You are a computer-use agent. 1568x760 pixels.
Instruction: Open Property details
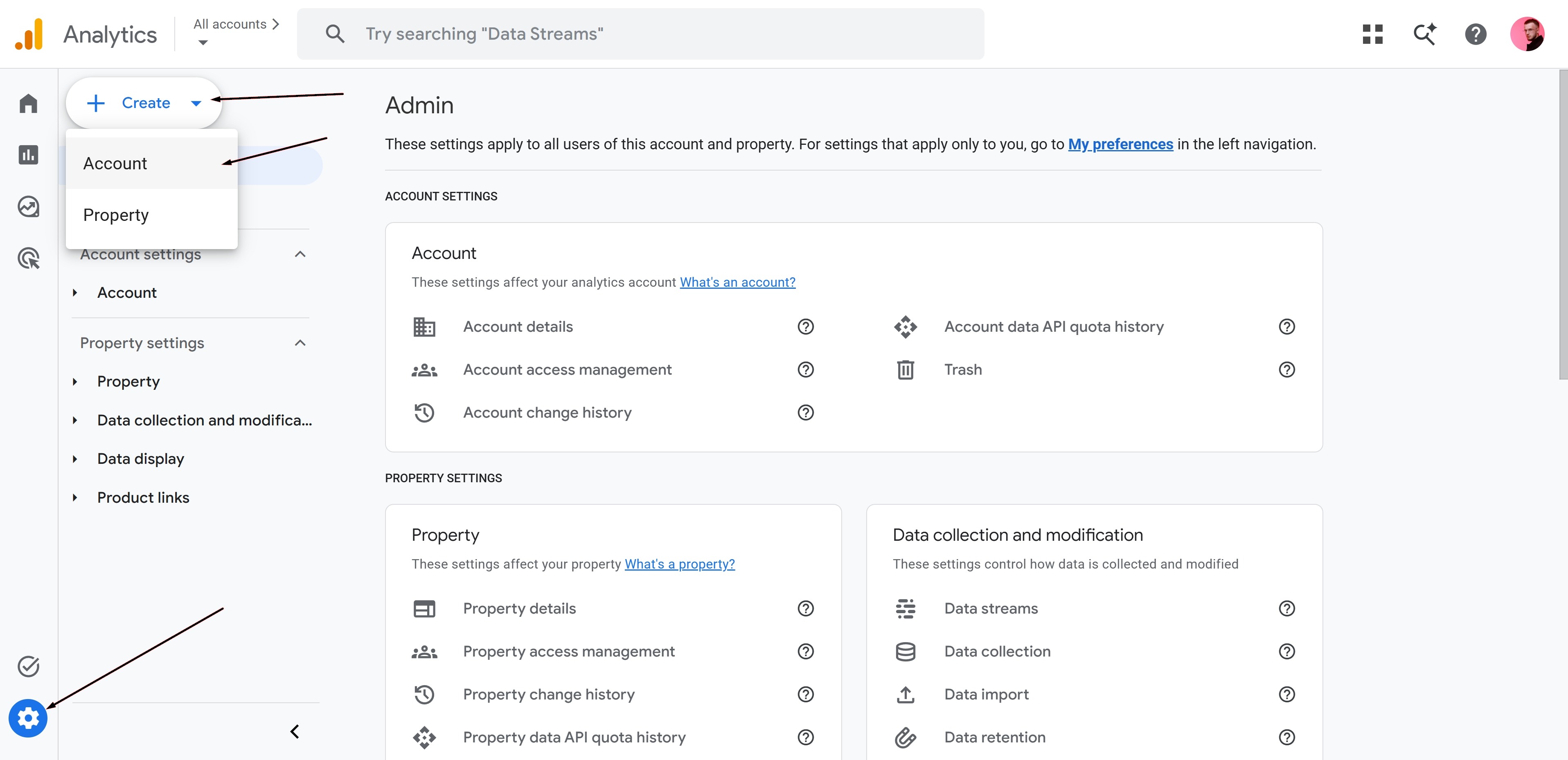pos(519,609)
